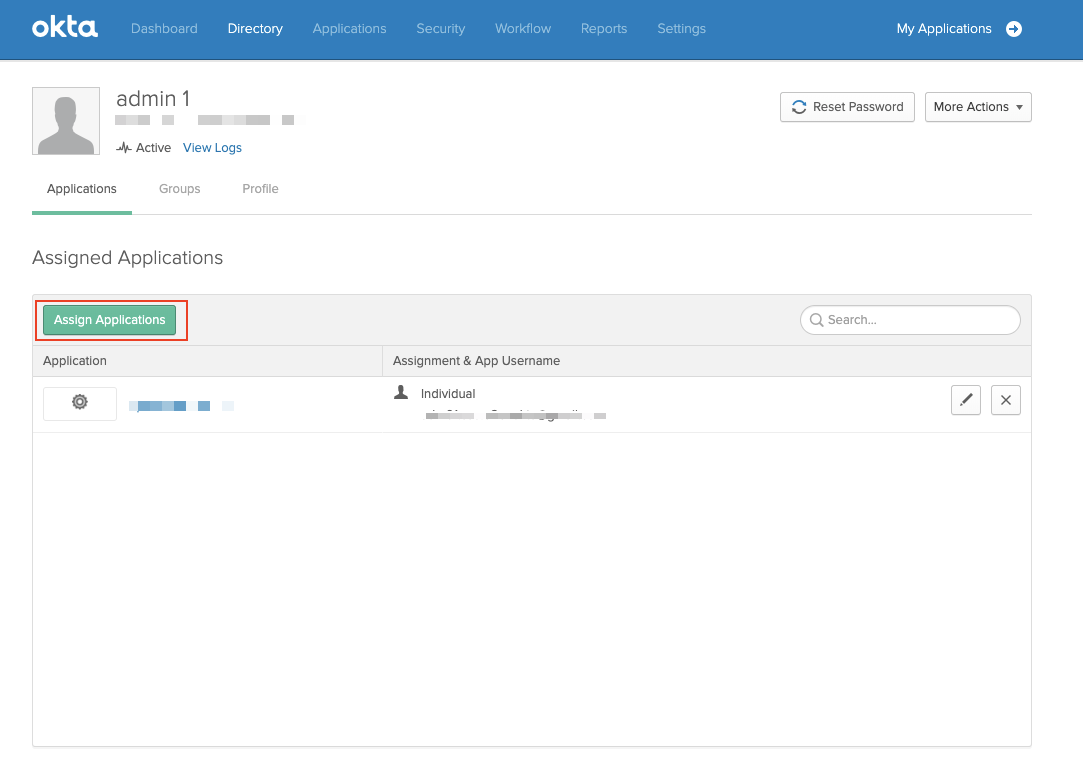Click the My Applications arrow icon

point(1014,29)
